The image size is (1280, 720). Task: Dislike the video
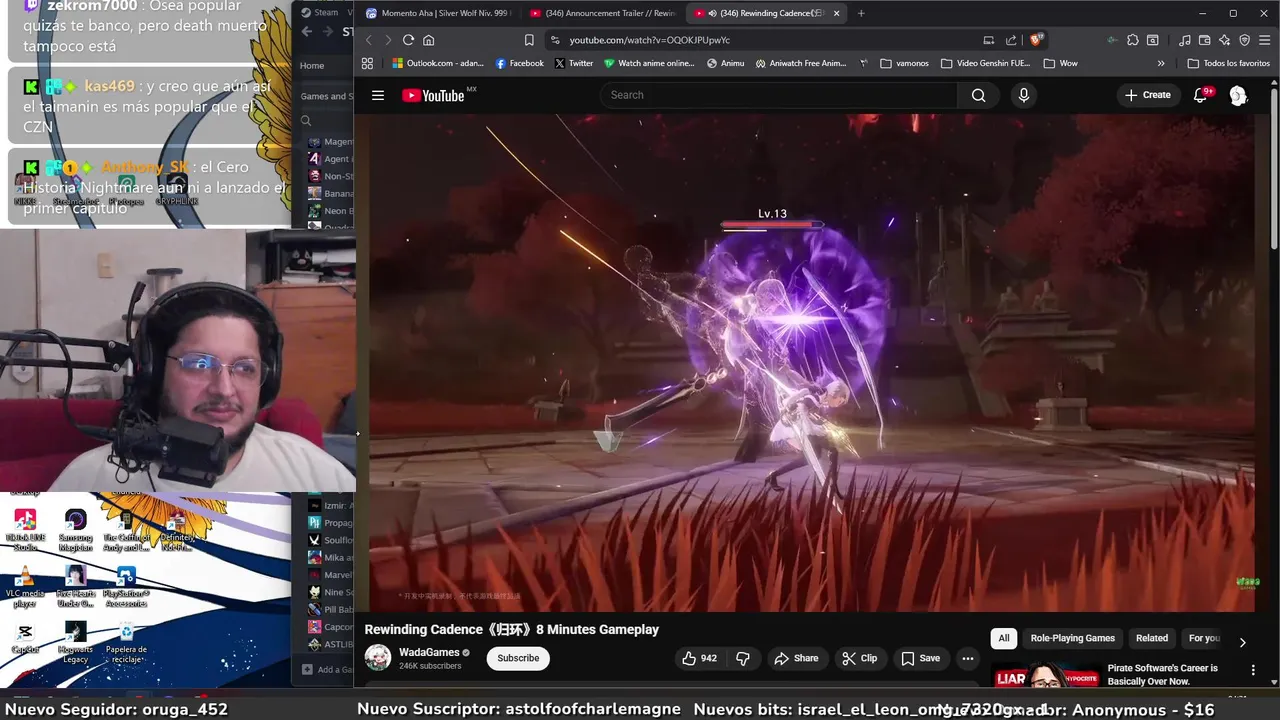tap(743, 658)
